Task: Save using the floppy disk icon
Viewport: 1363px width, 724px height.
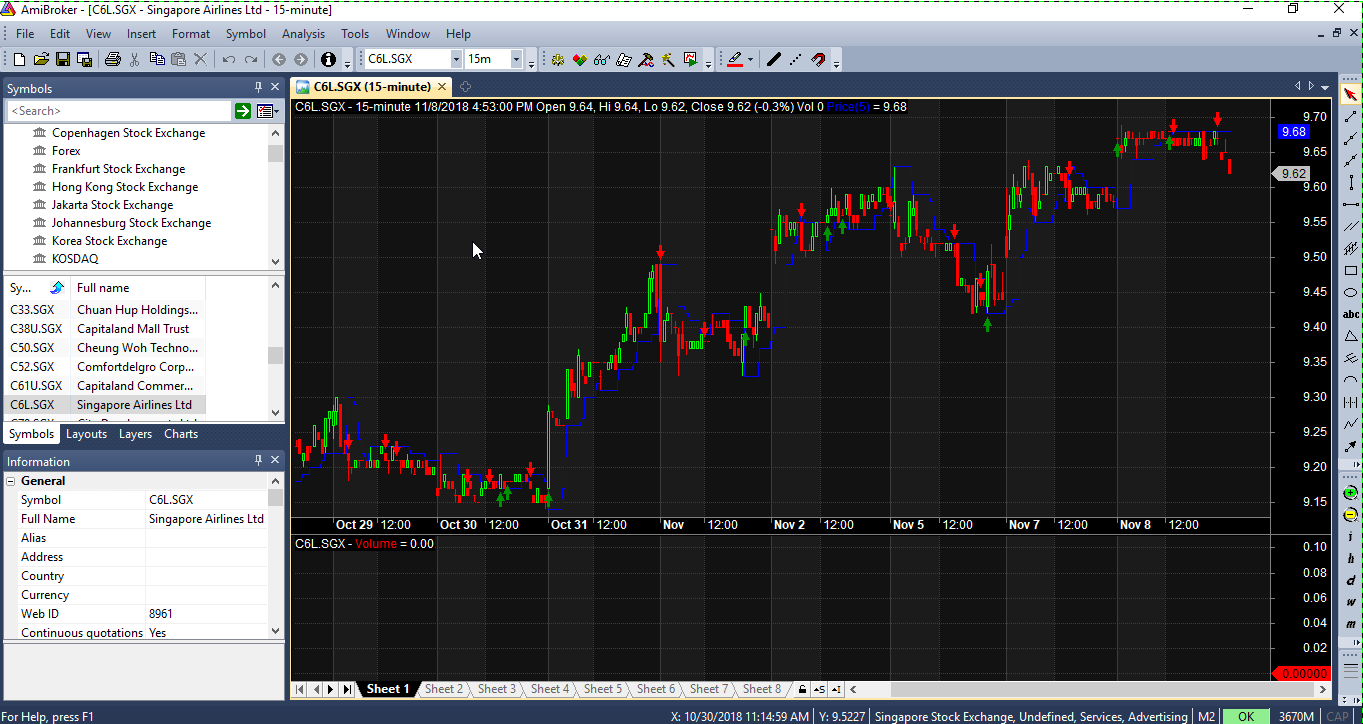Action: click(x=62, y=60)
